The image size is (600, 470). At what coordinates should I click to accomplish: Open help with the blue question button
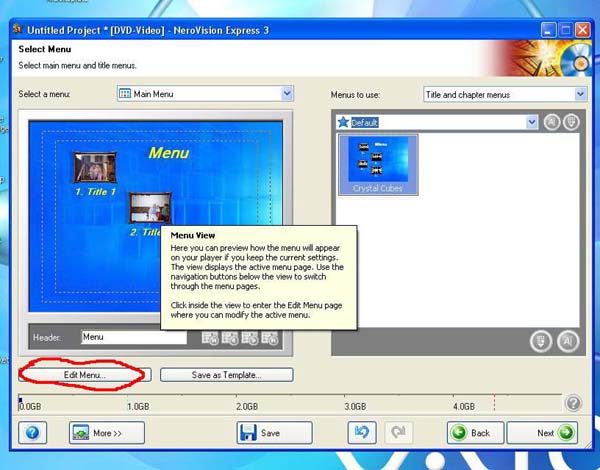(33, 433)
